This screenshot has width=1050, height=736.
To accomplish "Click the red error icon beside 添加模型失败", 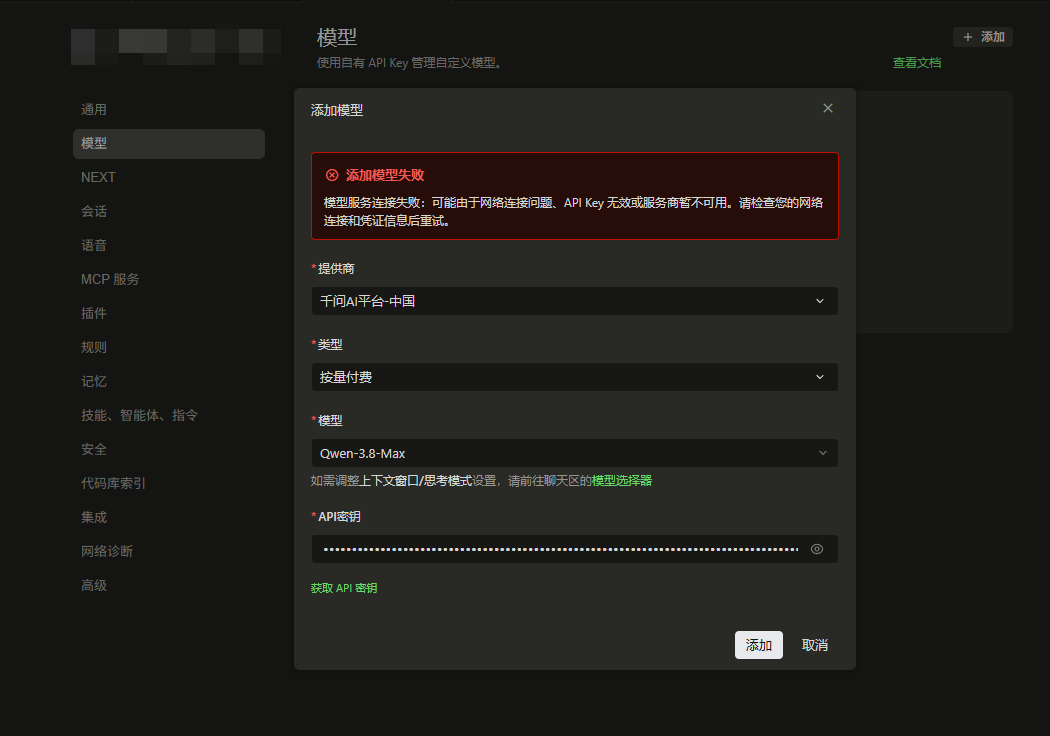I will pos(332,175).
